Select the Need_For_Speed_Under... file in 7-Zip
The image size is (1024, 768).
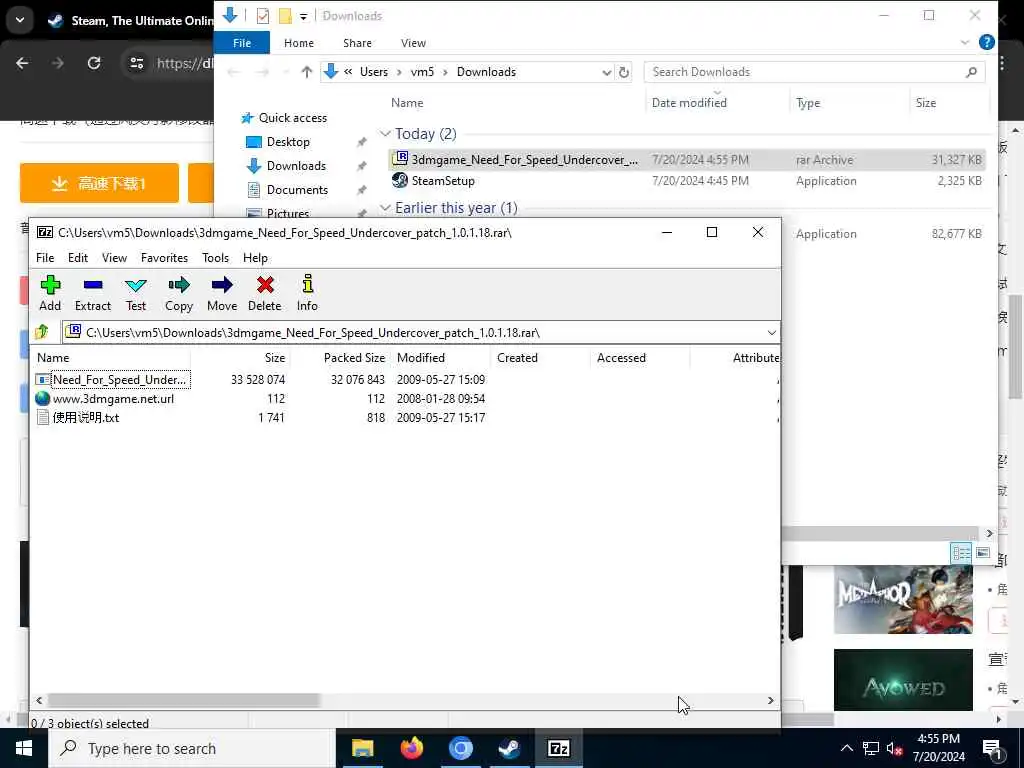tap(112, 379)
